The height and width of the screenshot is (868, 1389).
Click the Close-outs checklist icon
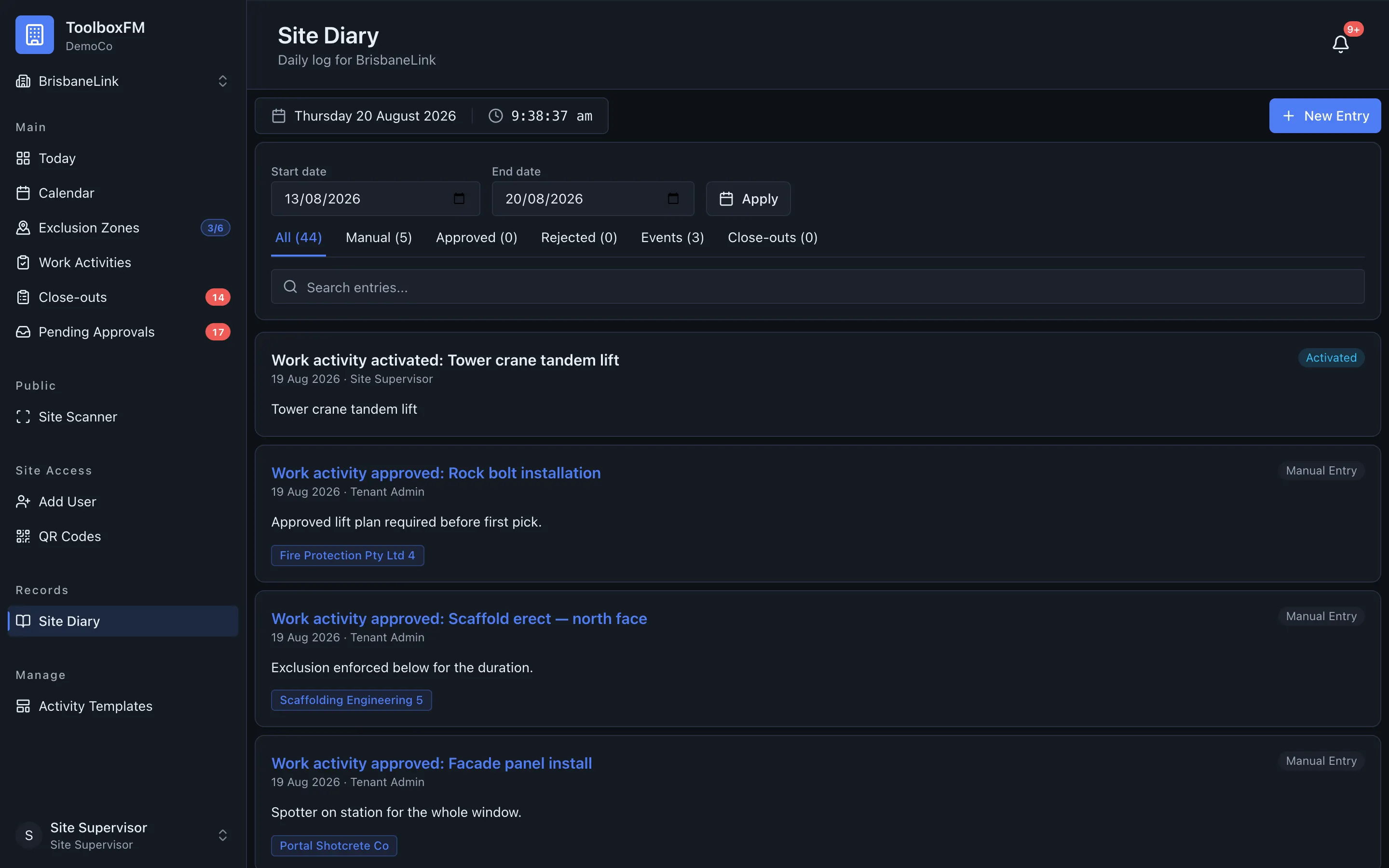[x=23, y=298]
